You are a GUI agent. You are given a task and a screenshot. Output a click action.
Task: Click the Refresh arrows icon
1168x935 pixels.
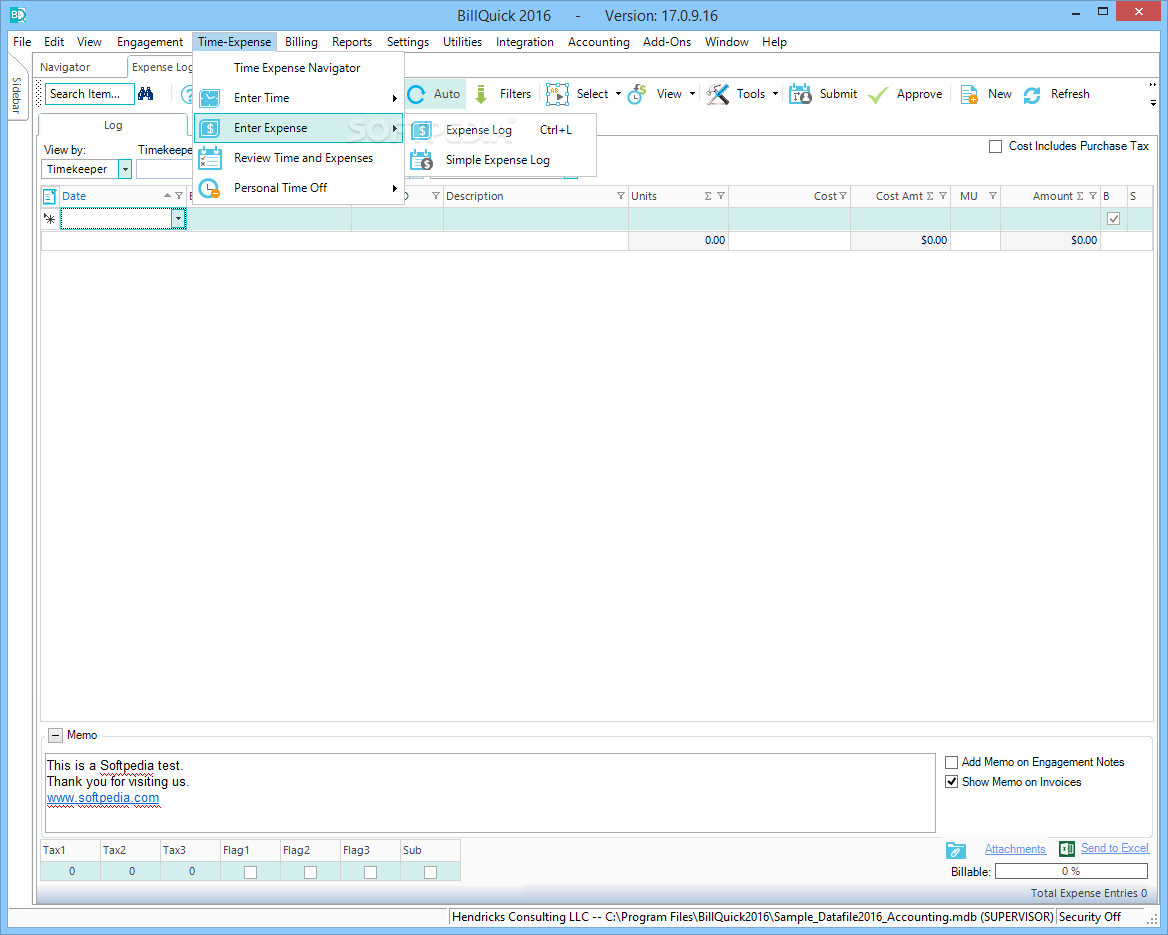[1032, 95]
